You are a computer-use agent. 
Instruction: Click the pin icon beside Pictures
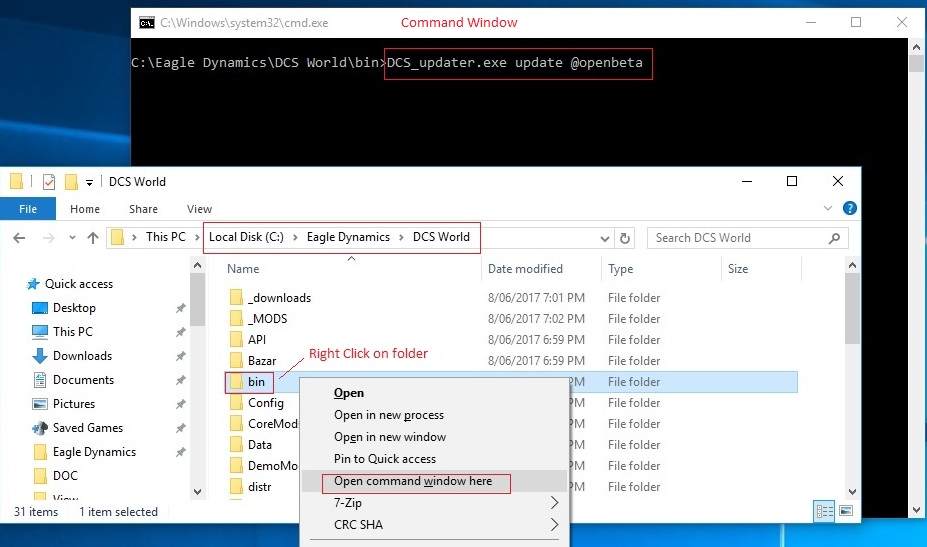click(180, 404)
